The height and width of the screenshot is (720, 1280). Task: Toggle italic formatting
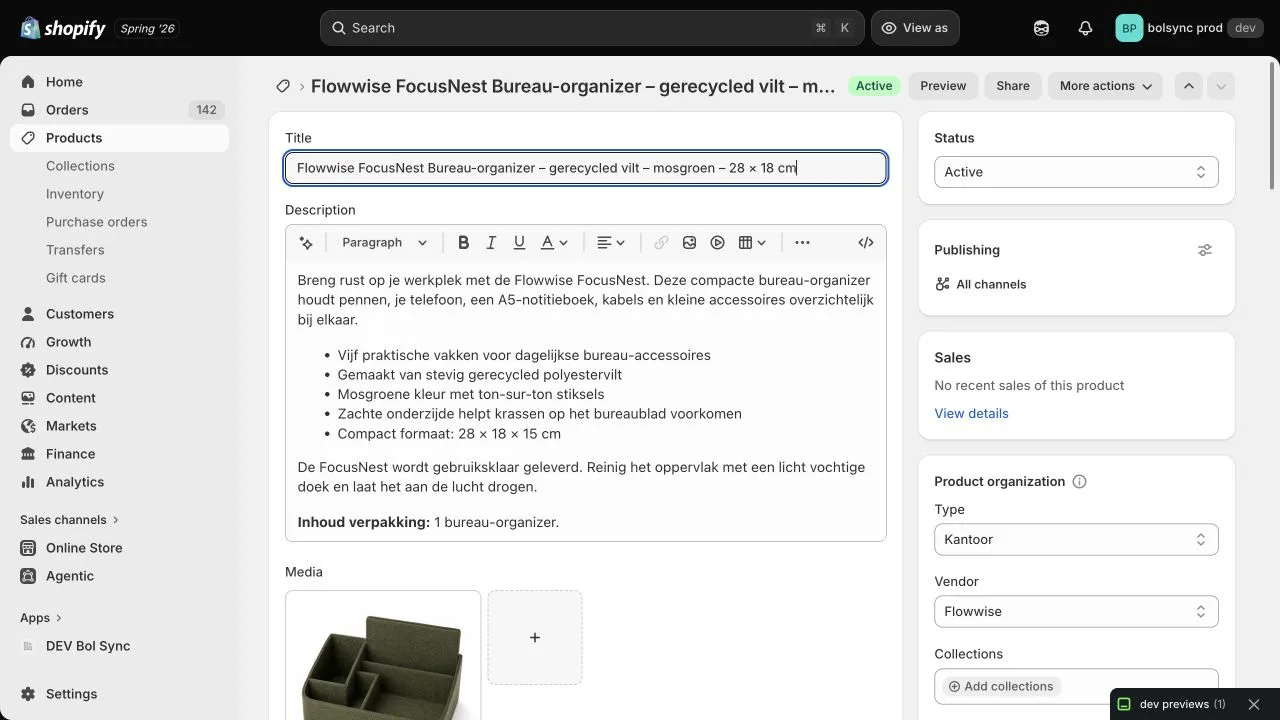coord(491,242)
